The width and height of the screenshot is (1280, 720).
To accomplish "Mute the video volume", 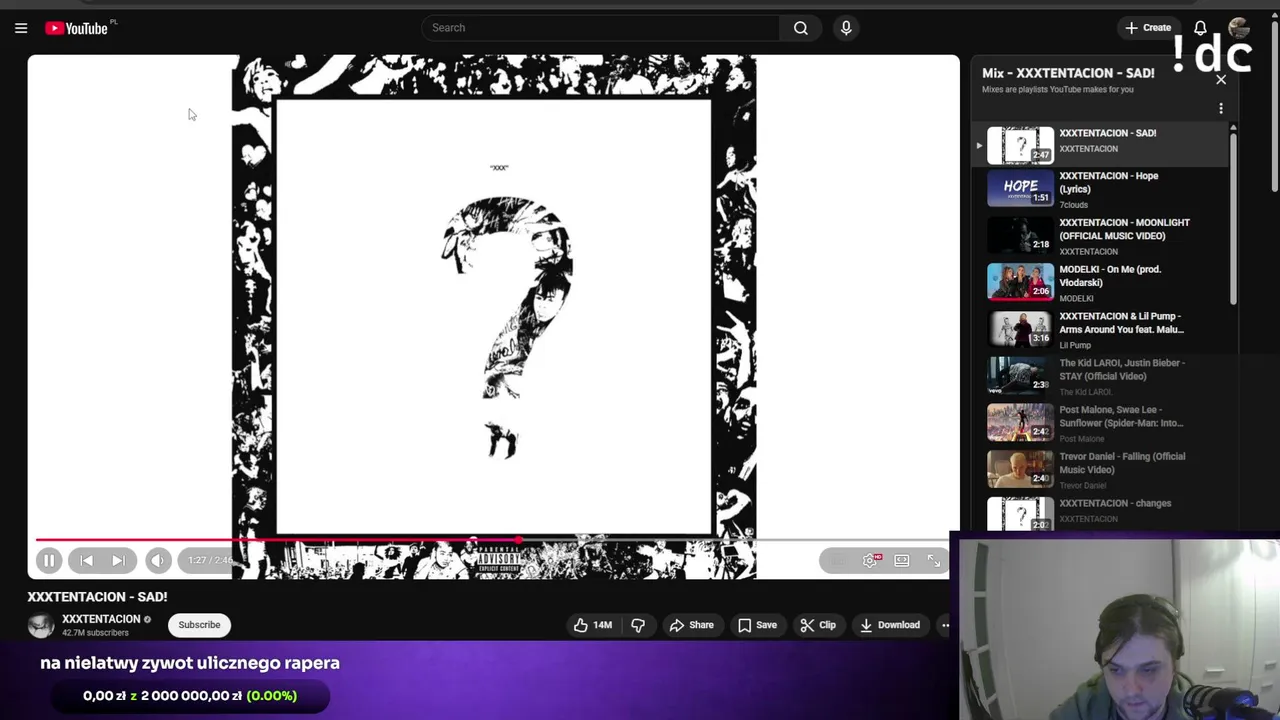I will [x=157, y=561].
